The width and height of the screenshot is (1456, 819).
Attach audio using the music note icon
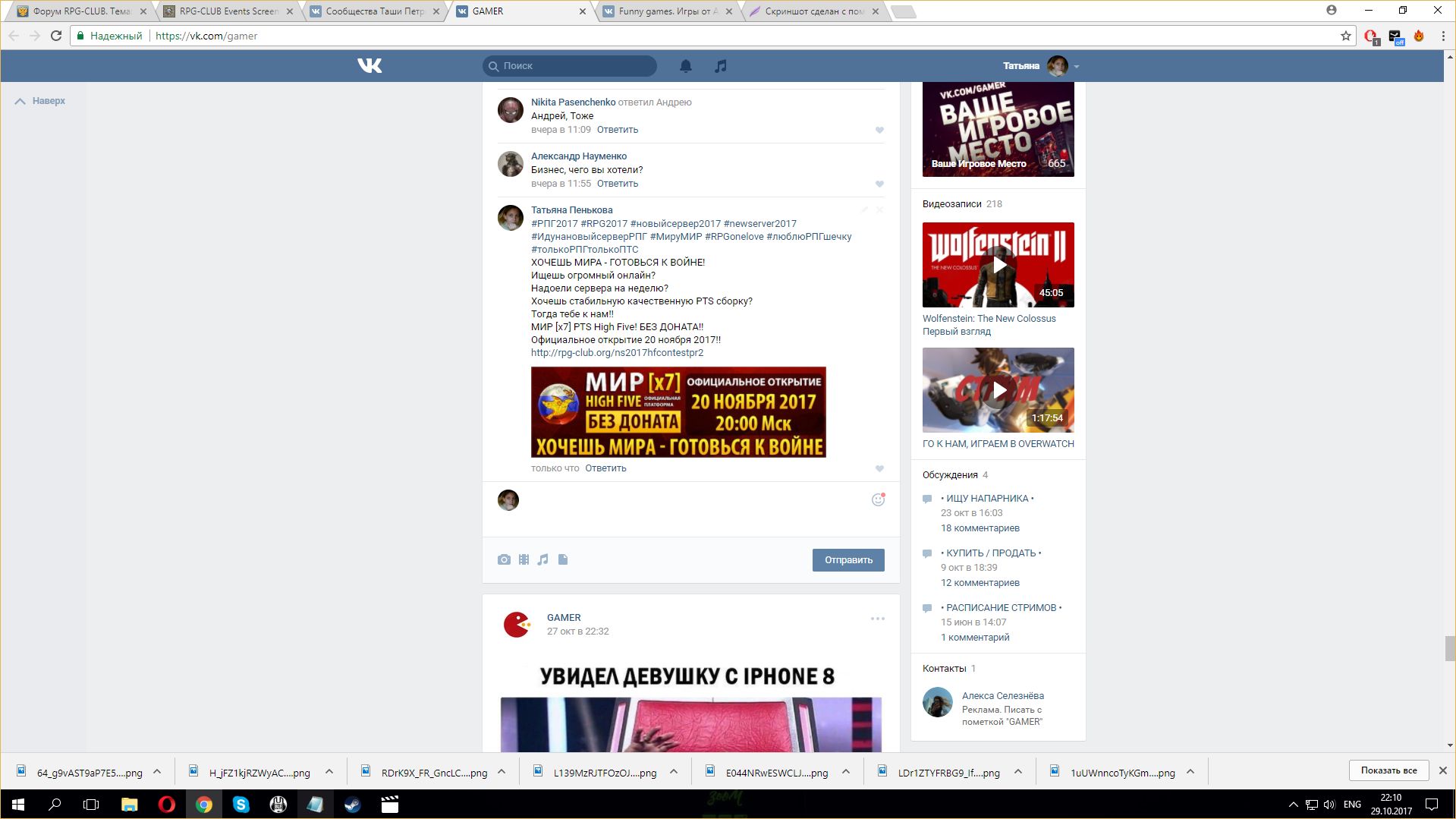pyautogui.click(x=542, y=559)
